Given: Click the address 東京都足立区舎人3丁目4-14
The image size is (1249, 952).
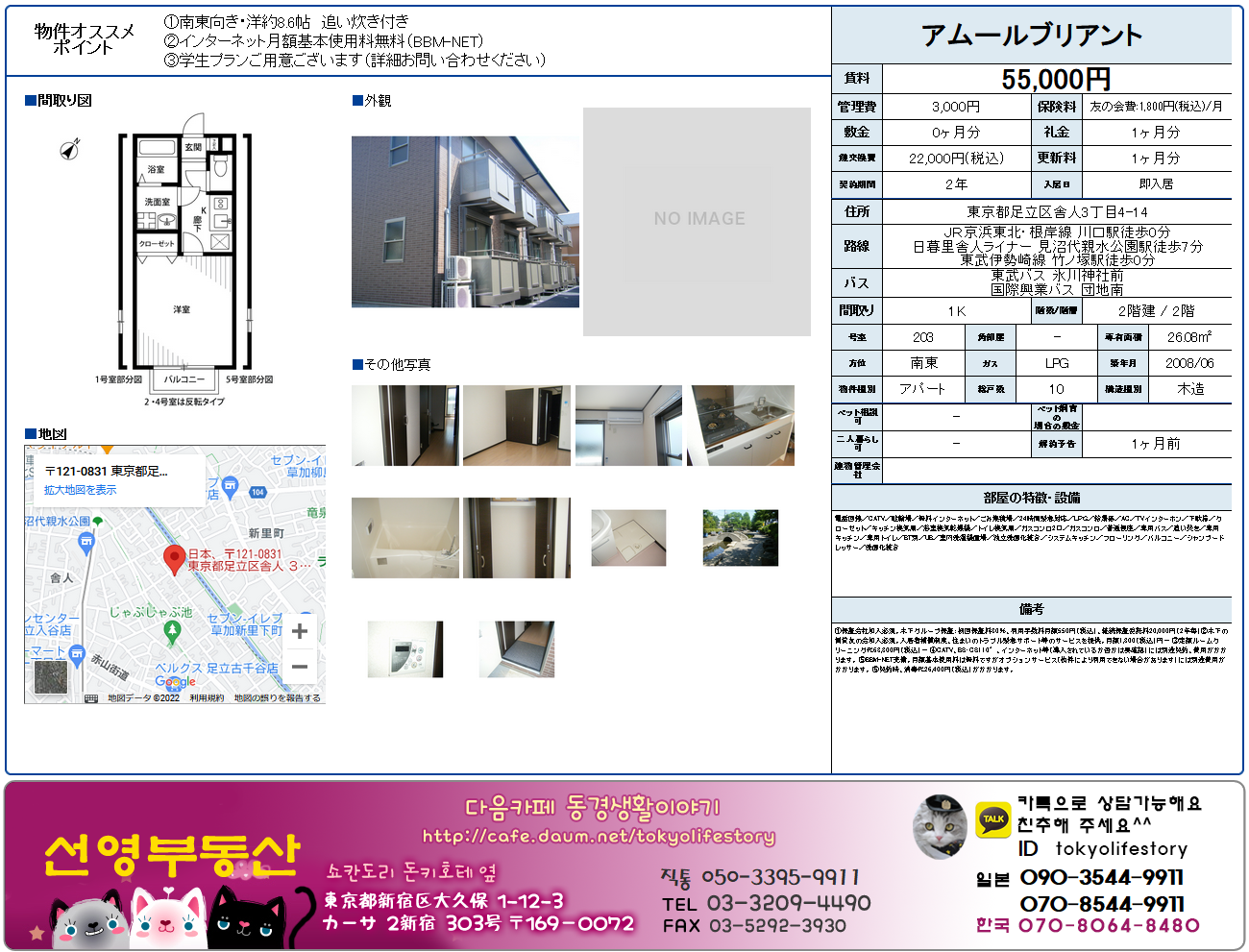Looking at the screenshot, I should click(1057, 211).
